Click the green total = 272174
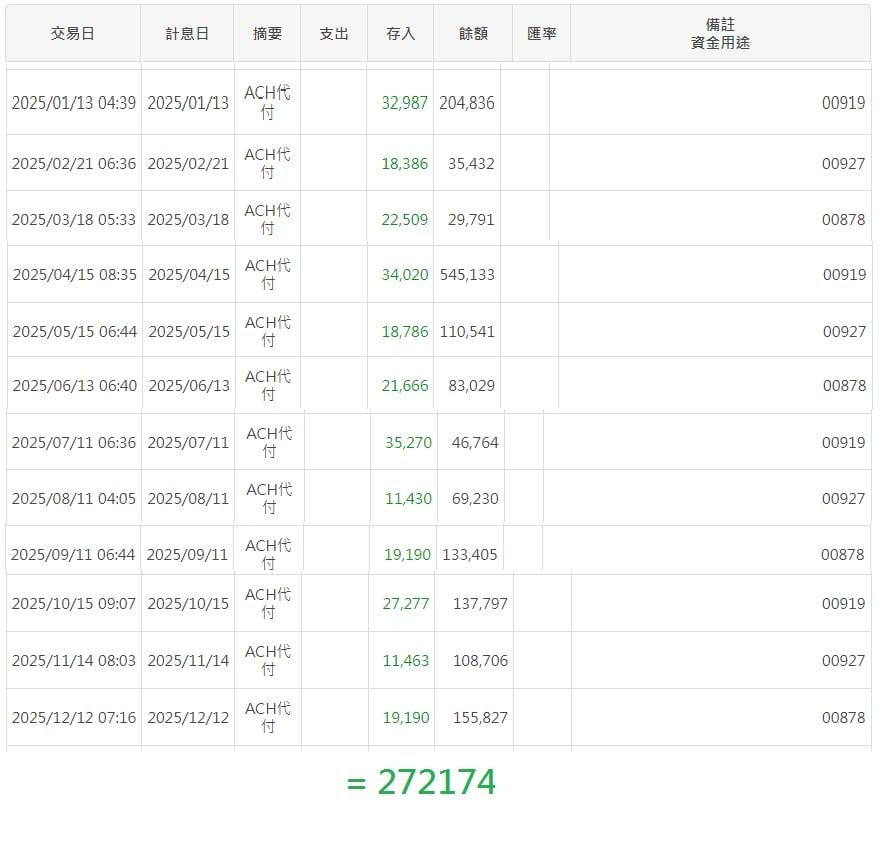891x849 pixels. [x=421, y=783]
